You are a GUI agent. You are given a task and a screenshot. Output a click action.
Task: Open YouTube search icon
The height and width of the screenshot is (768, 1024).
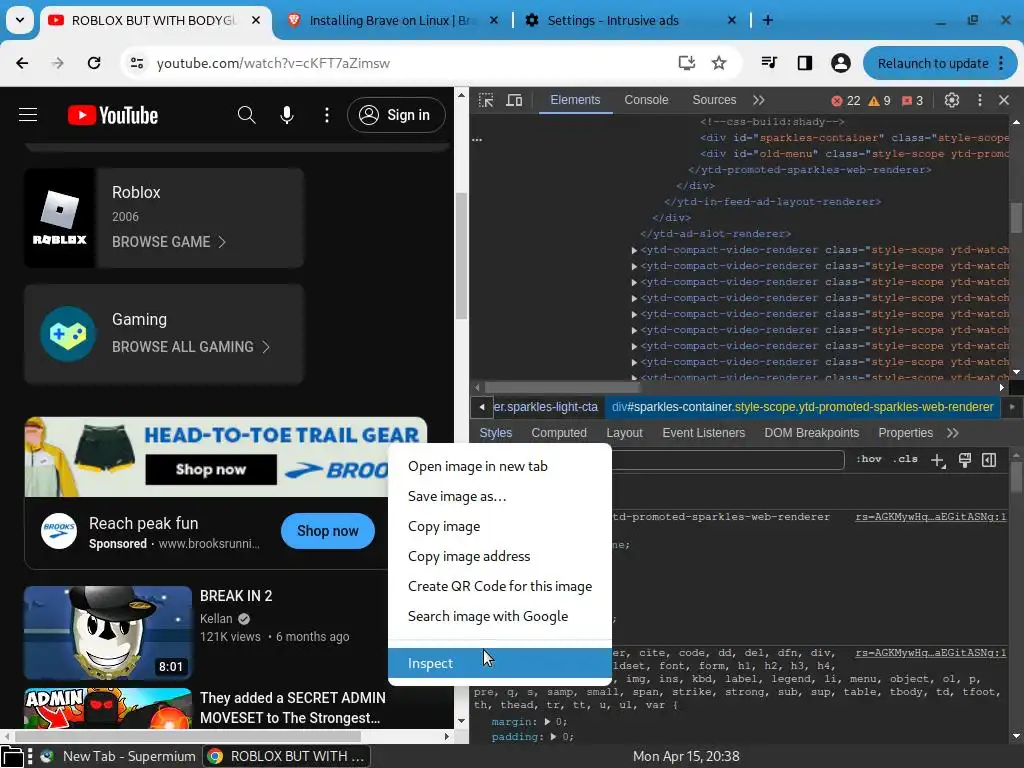(246, 115)
